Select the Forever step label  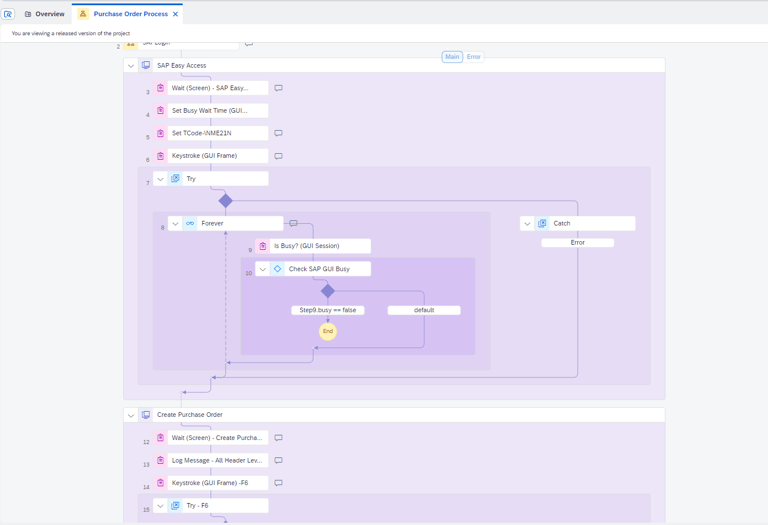212,223
